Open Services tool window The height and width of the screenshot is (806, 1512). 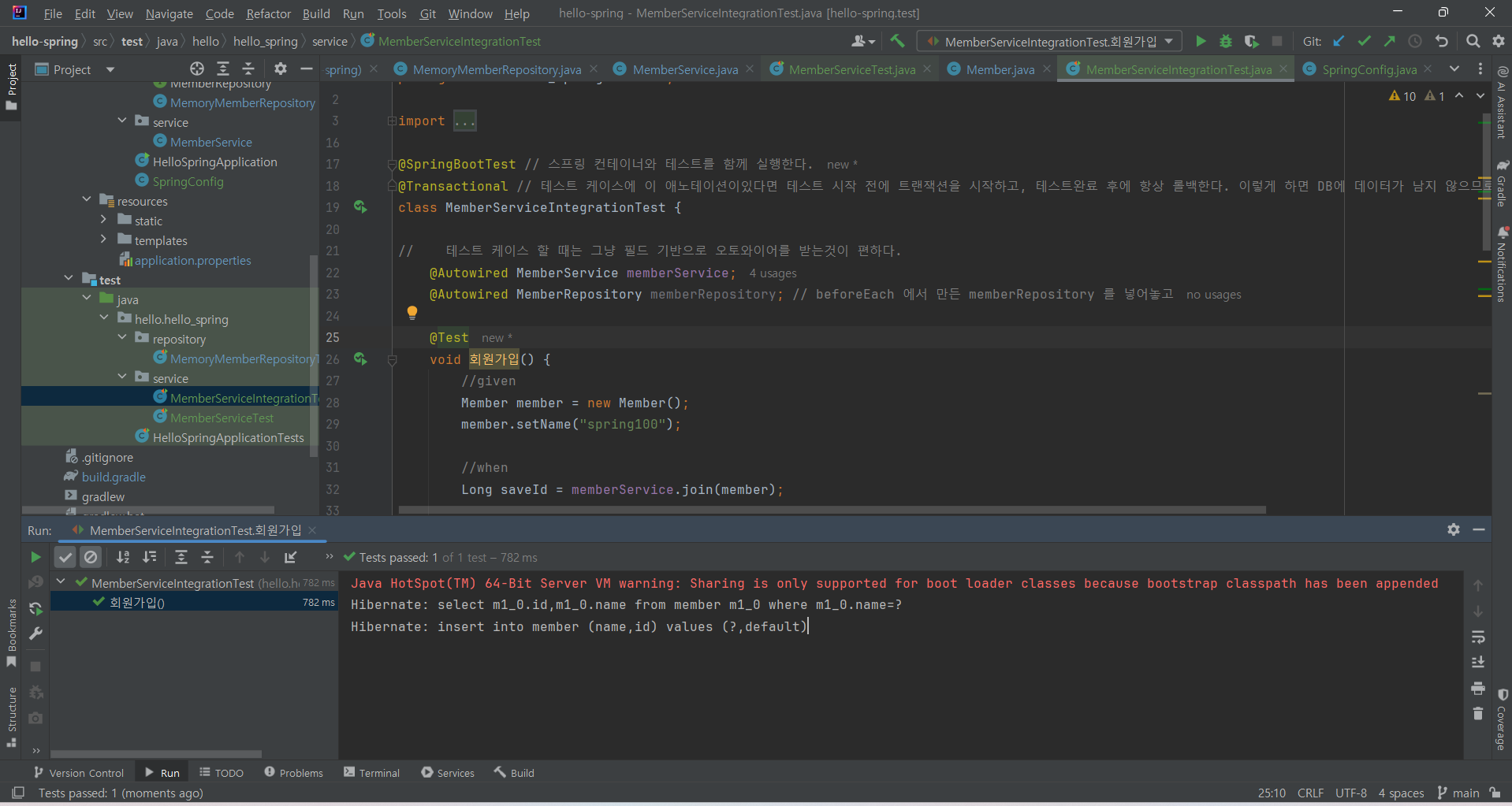(448, 773)
